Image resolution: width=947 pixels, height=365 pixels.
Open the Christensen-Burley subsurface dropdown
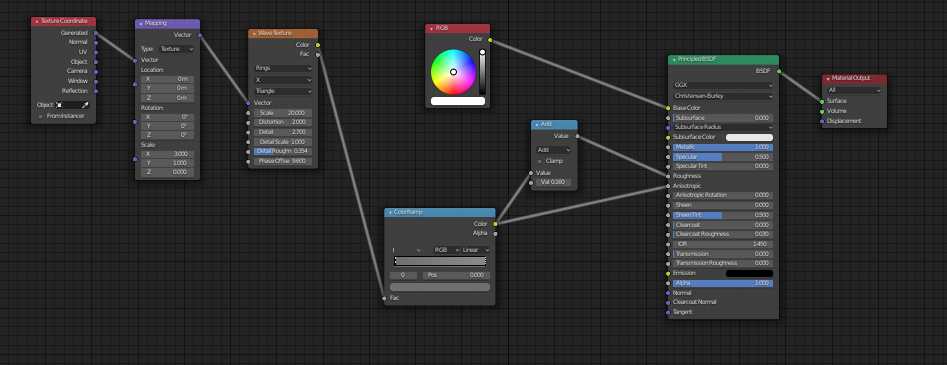click(724, 96)
